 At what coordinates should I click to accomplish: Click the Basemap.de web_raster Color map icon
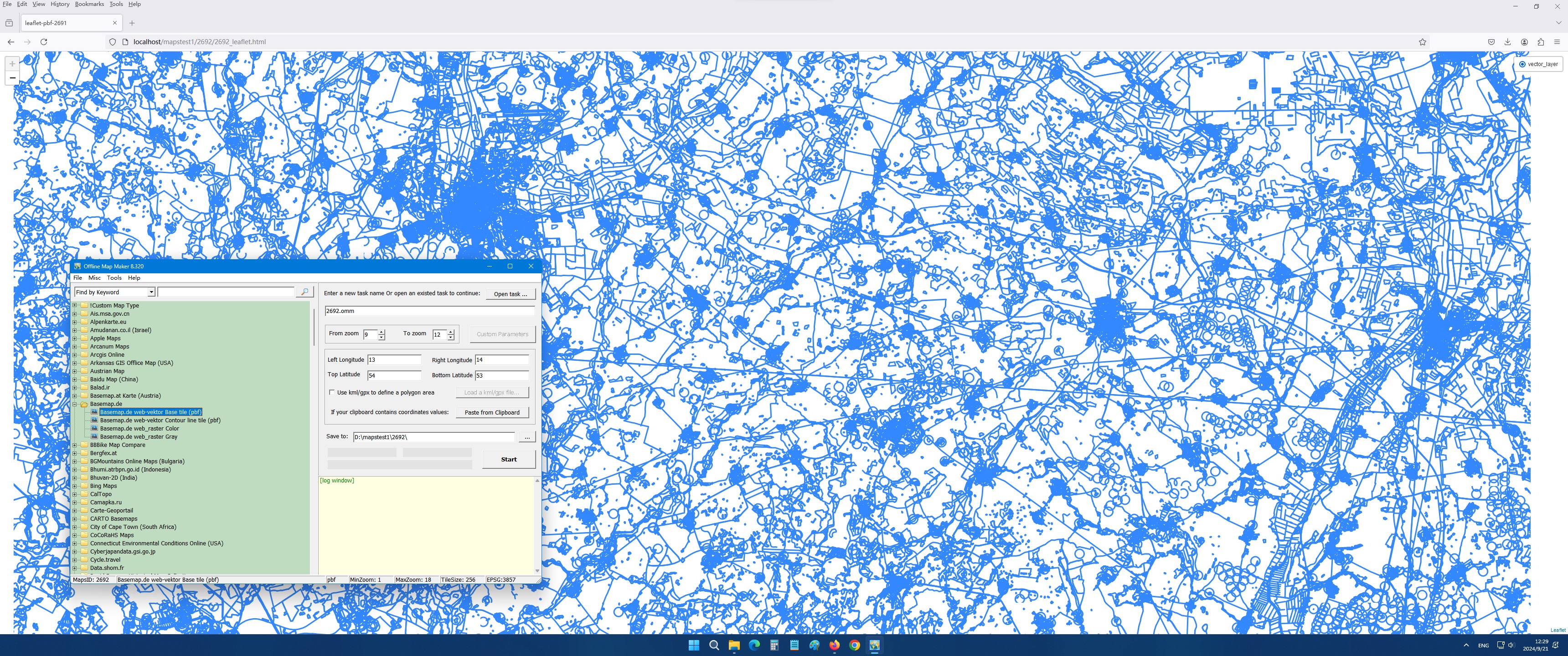click(94, 428)
